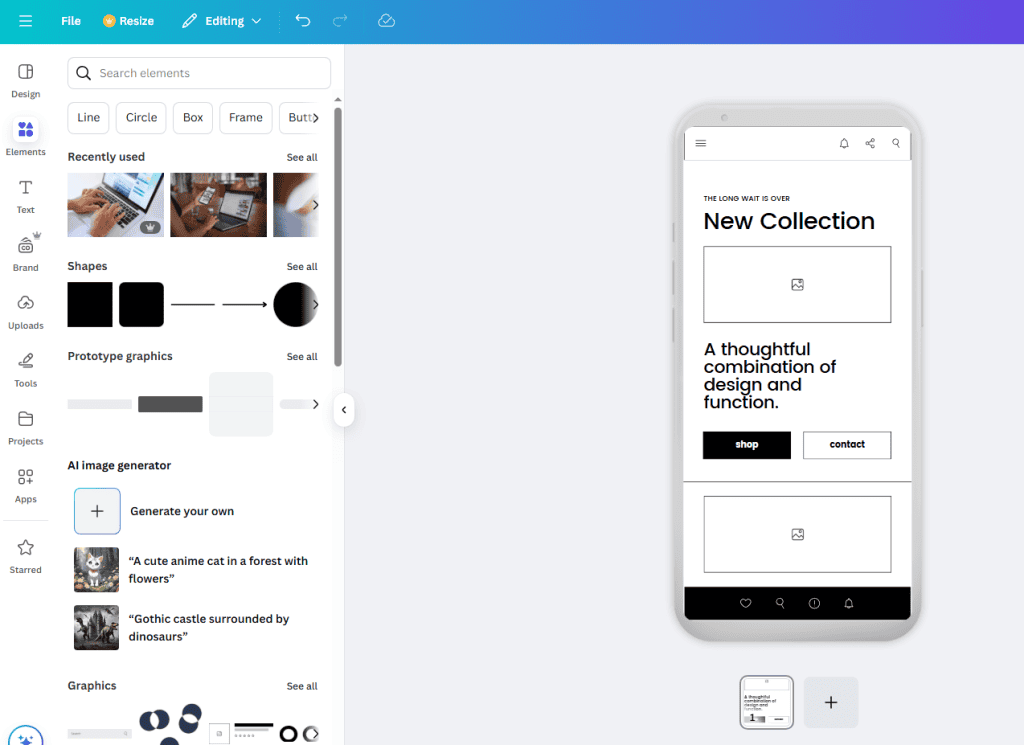Insert the phone and laptop photo
This screenshot has width=1024, height=745.
(x=218, y=205)
